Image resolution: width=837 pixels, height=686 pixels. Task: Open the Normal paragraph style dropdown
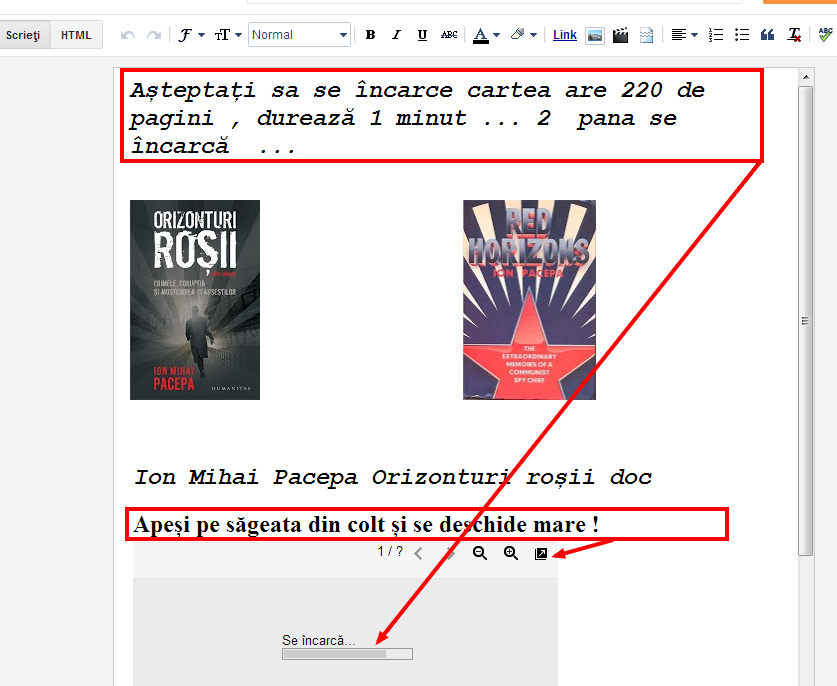tap(299, 35)
